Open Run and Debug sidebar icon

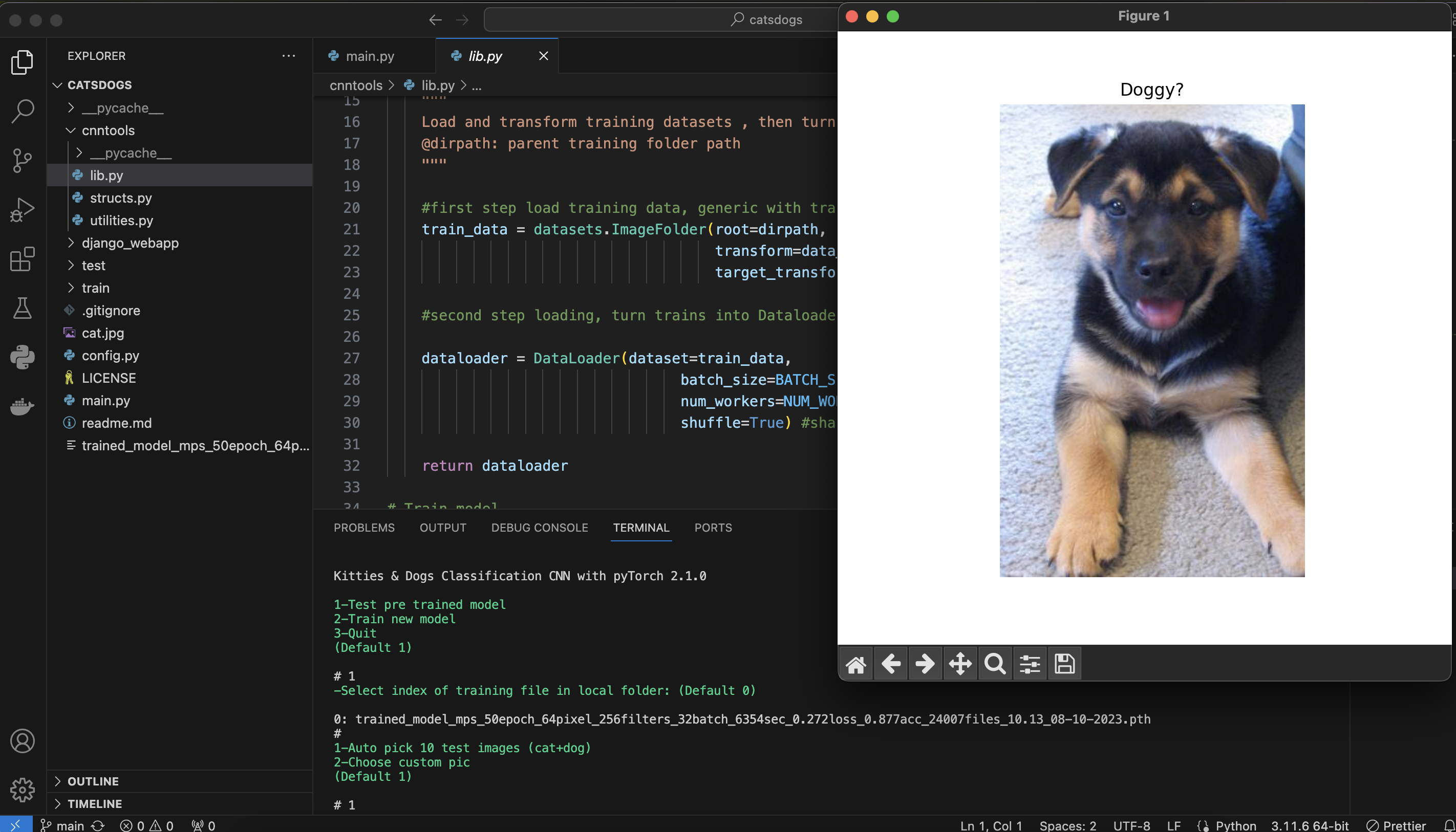point(23,210)
